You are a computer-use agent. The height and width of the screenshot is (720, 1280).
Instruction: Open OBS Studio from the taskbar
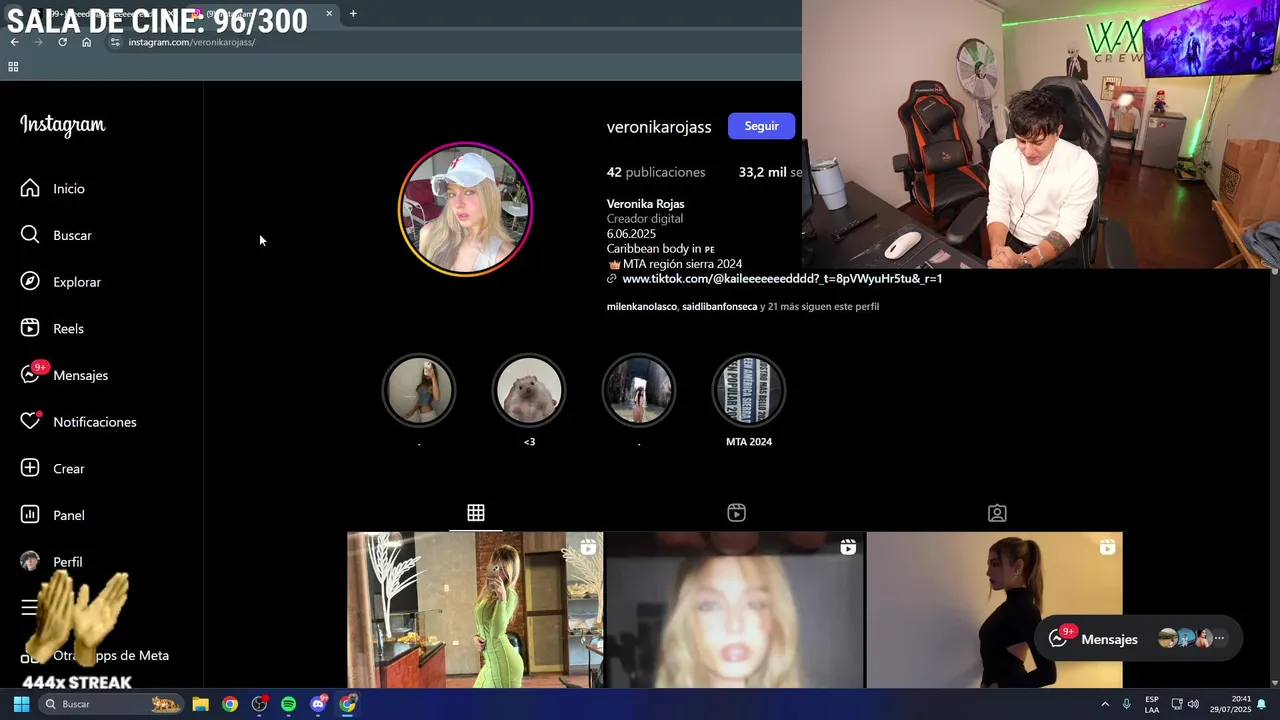point(259,704)
